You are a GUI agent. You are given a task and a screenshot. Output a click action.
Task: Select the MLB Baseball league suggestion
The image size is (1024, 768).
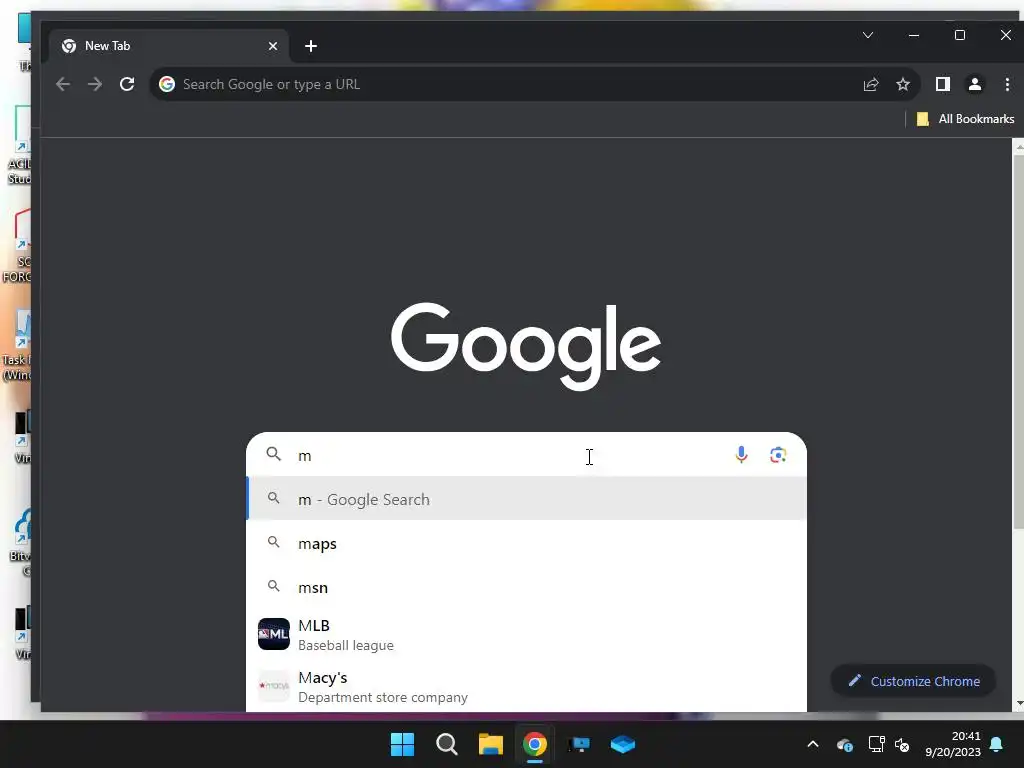tap(526, 634)
